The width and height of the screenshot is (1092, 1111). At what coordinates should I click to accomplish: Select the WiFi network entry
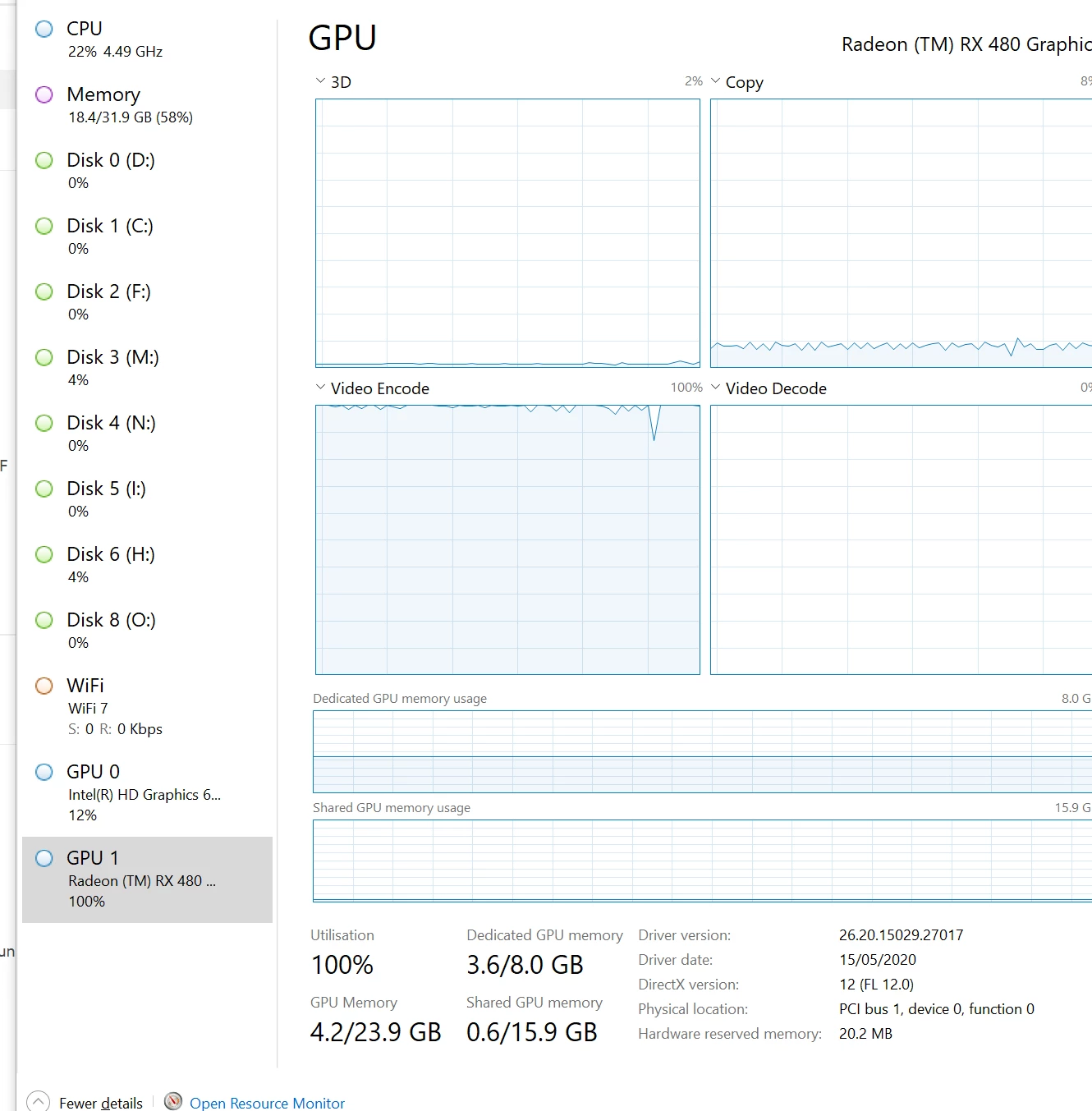(148, 706)
